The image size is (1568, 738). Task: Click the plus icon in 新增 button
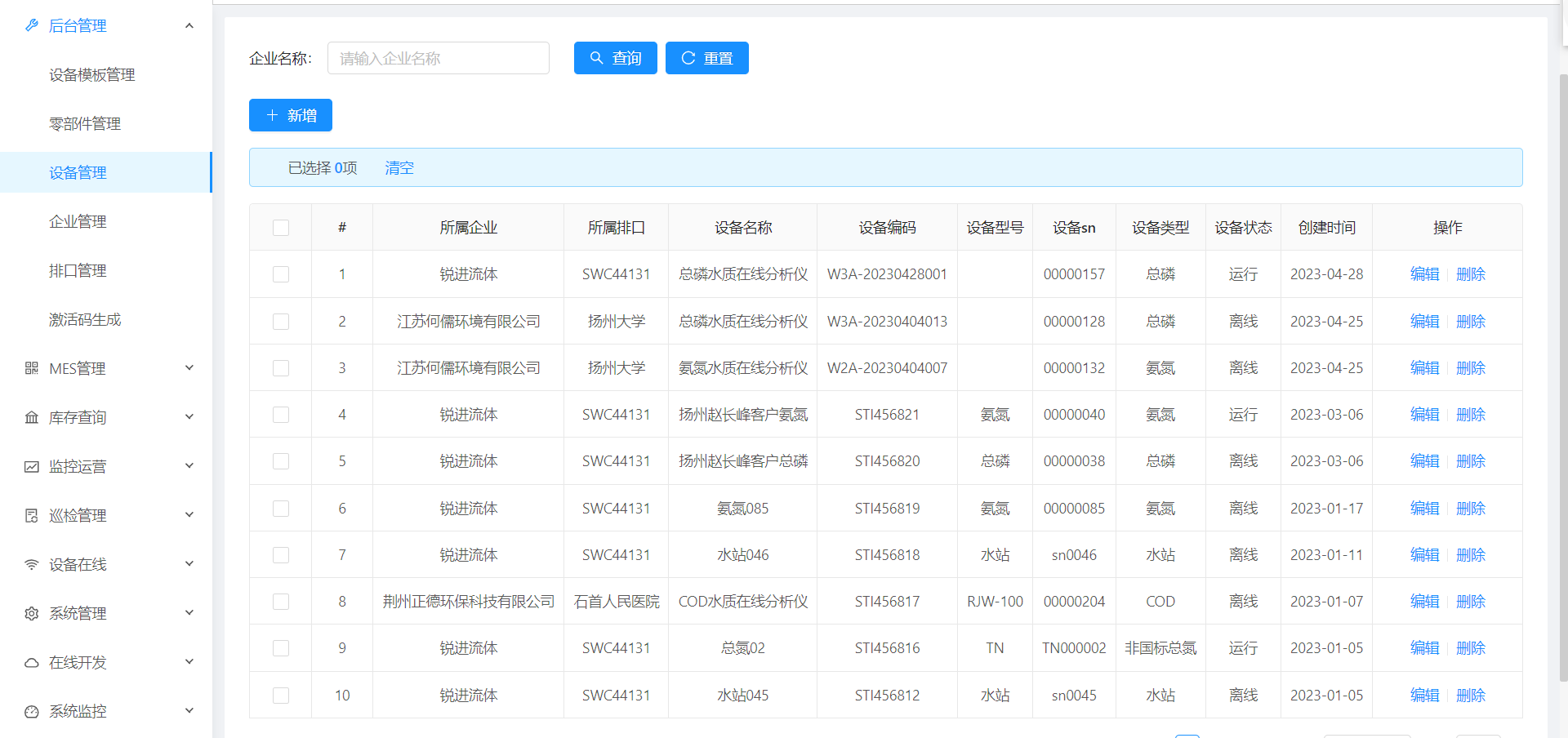coord(273,115)
